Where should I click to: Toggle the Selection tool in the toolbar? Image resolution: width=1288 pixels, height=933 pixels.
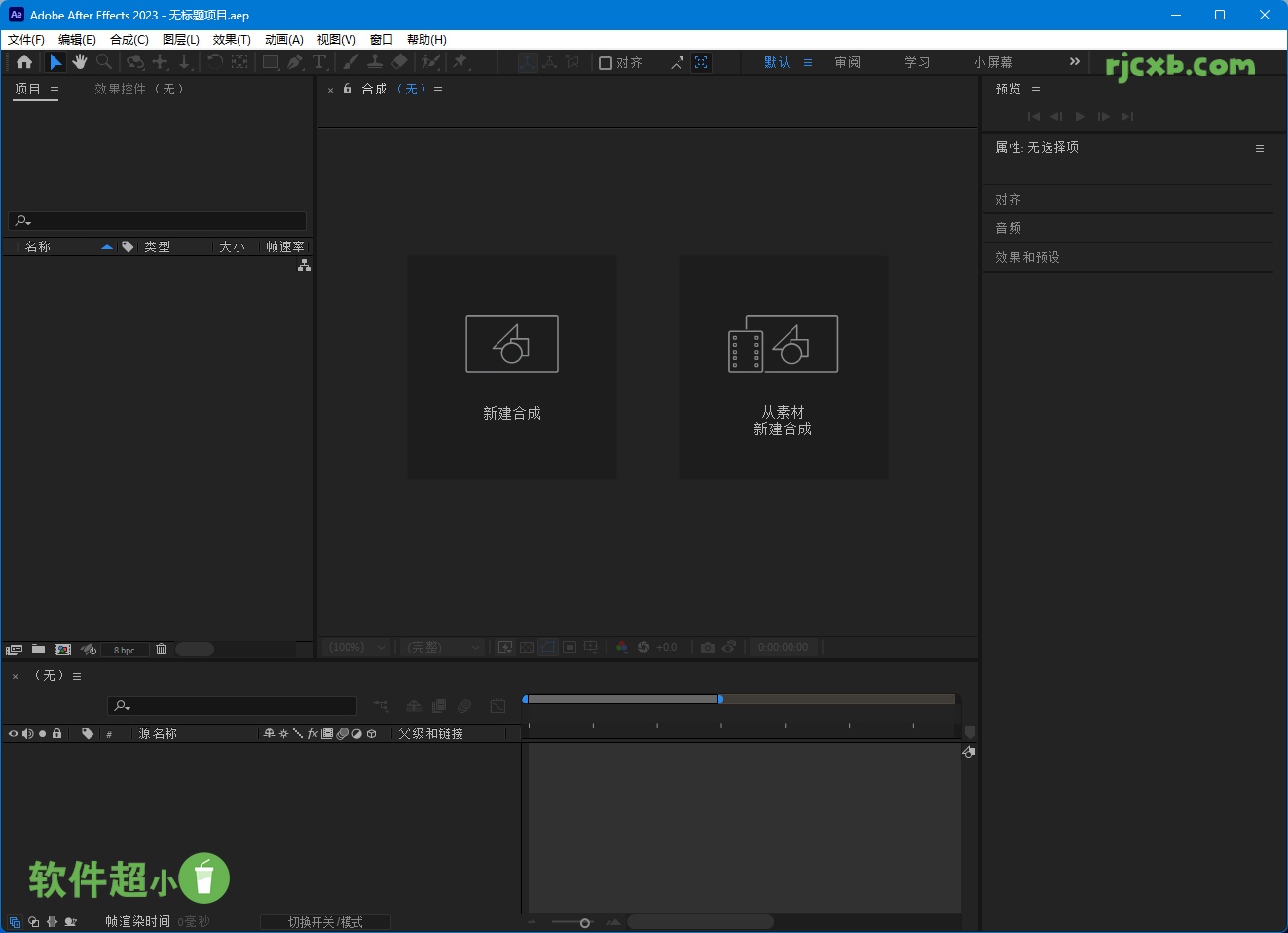click(55, 61)
